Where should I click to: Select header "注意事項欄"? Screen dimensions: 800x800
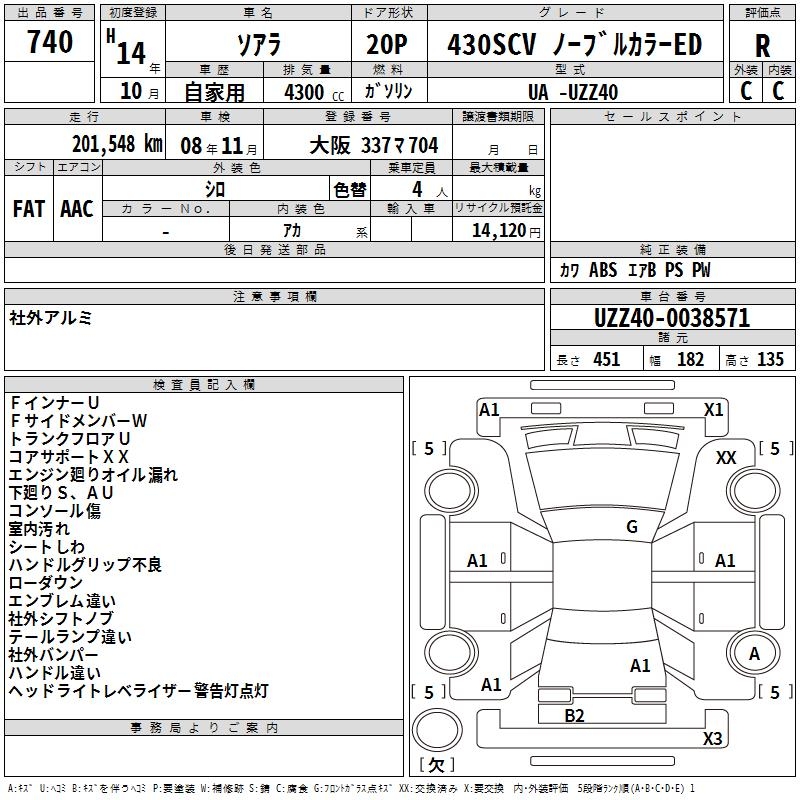(274, 296)
